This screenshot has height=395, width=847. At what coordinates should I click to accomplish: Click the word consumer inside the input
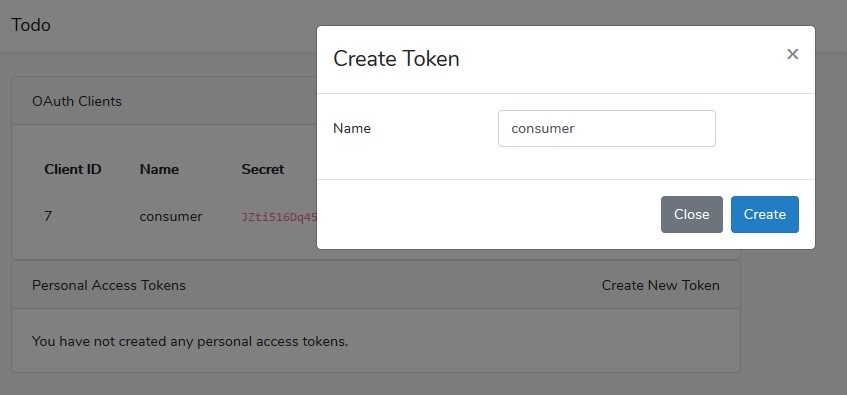click(x=543, y=129)
